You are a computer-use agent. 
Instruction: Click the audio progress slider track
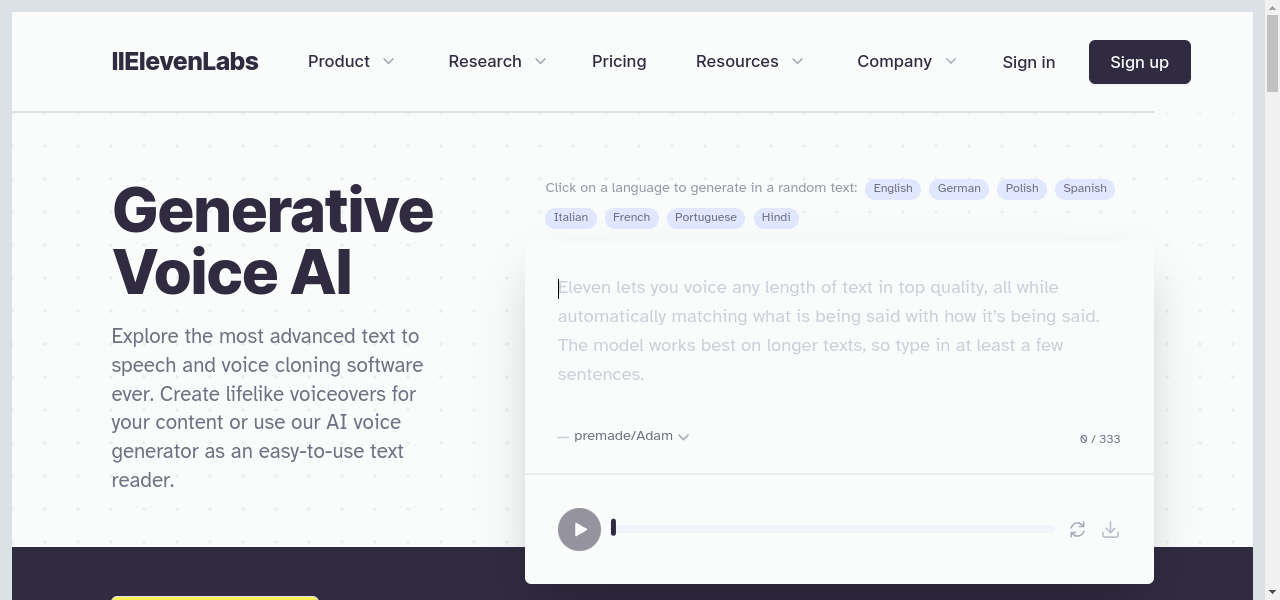point(833,528)
